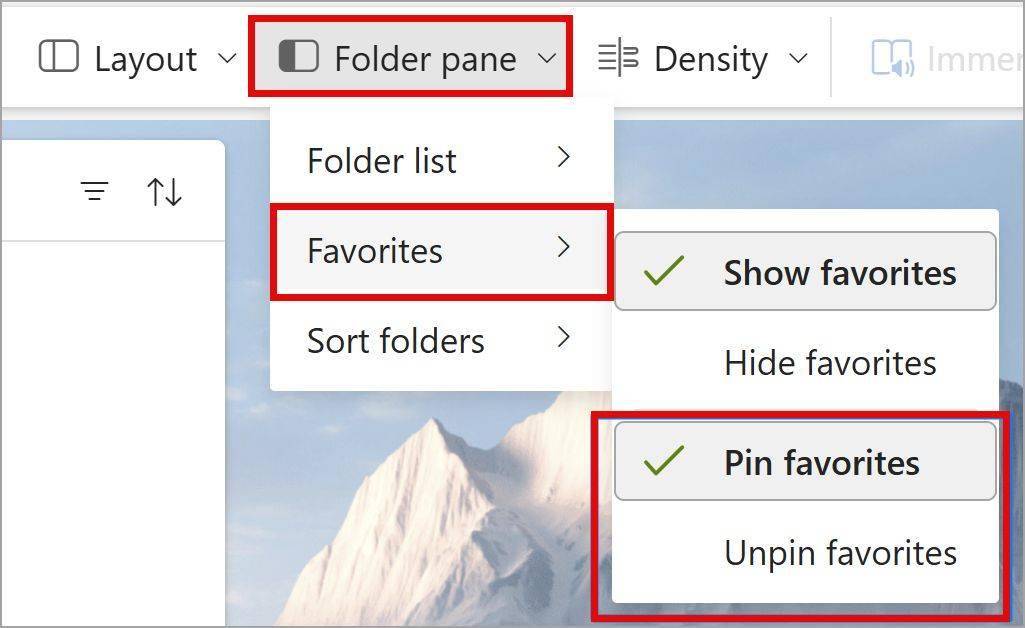Select Unpin favorites option

click(x=805, y=553)
